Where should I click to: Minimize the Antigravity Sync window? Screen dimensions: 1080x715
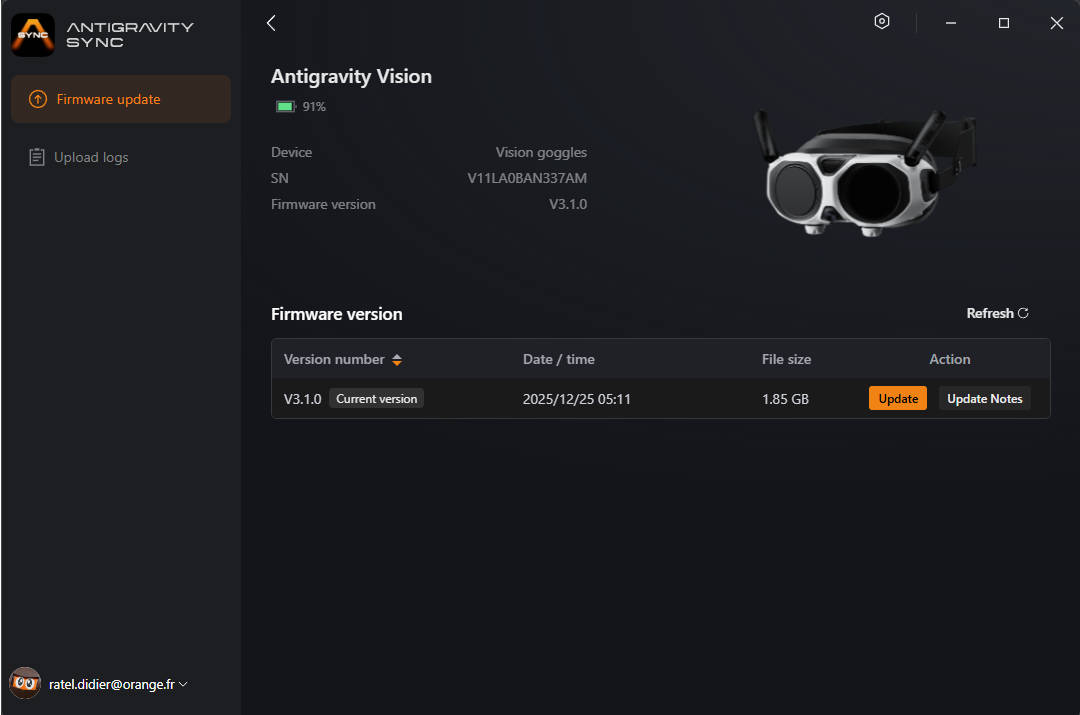(951, 23)
